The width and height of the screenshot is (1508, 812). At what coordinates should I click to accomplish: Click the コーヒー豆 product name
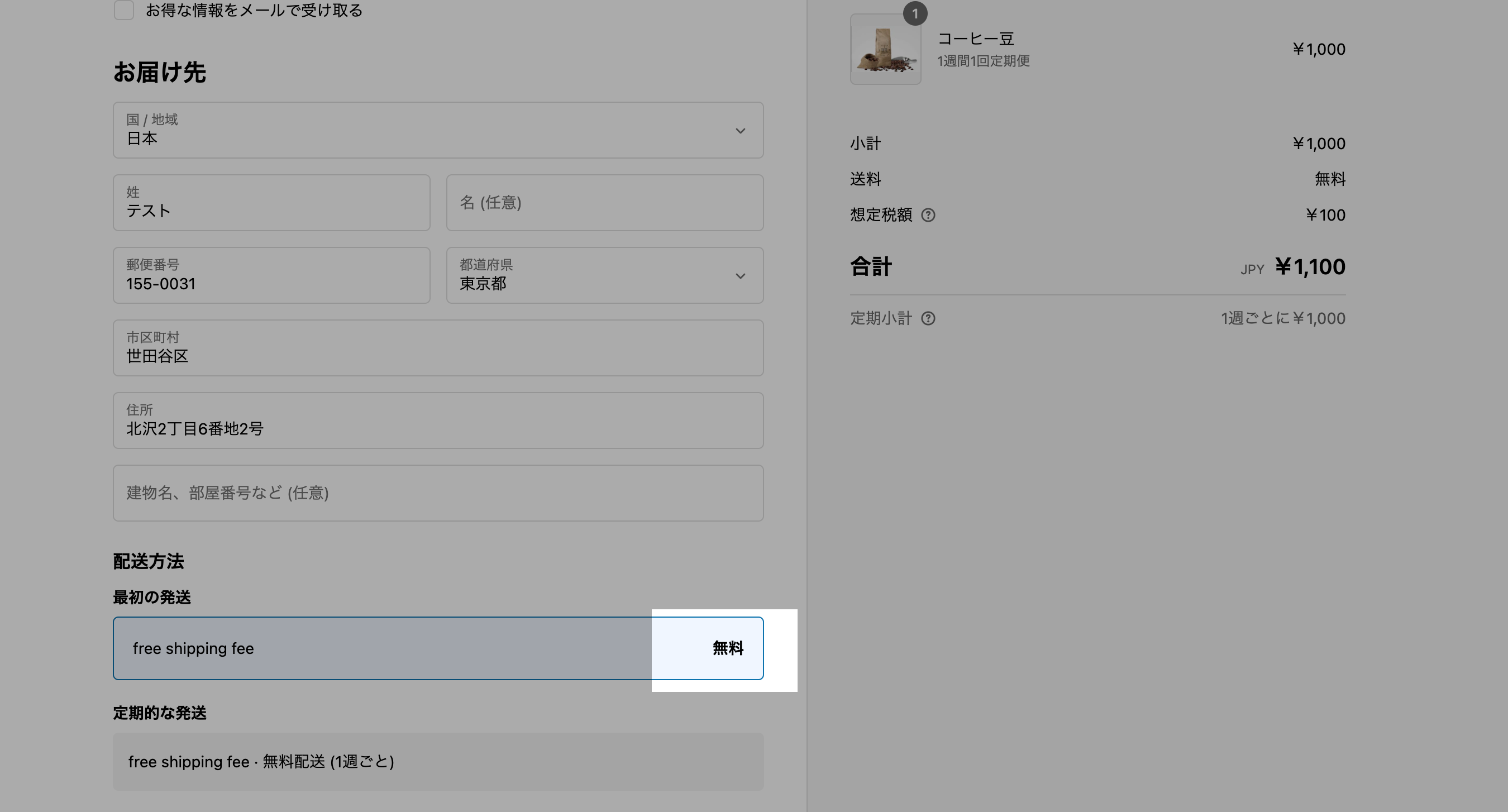975,39
